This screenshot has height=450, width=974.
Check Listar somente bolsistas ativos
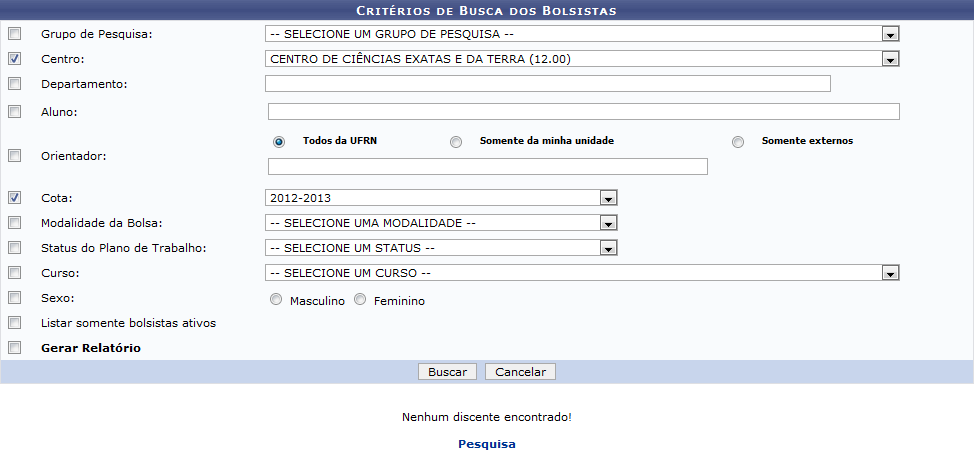click(x=14, y=323)
